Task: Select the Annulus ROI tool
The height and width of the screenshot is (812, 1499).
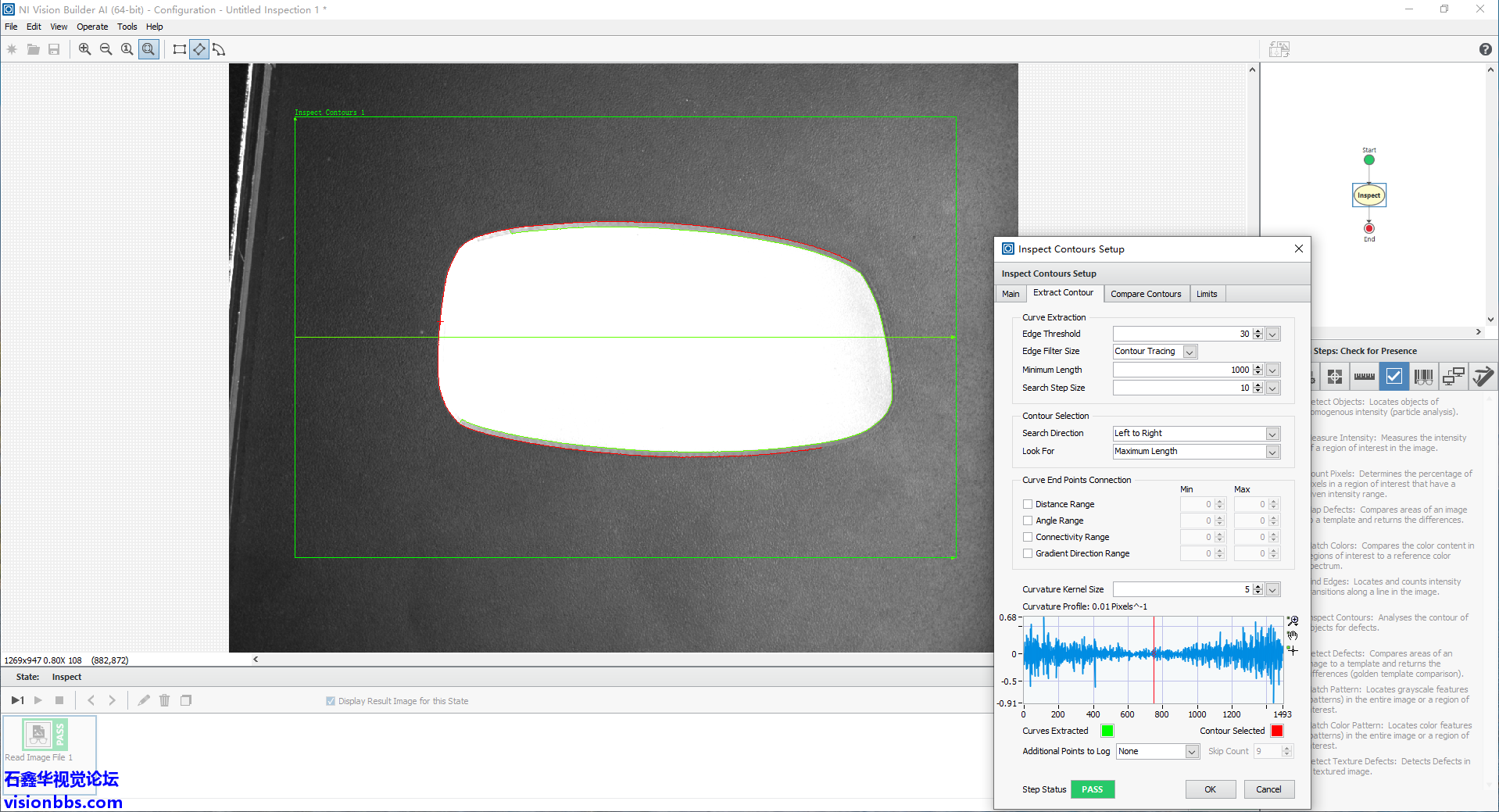Action: [x=219, y=49]
